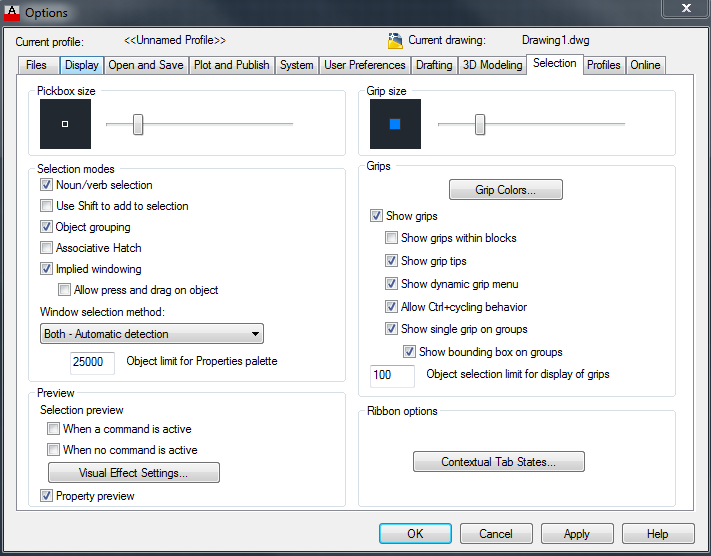711x556 pixels.
Task: Open the Online tab
Action: (x=645, y=65)
